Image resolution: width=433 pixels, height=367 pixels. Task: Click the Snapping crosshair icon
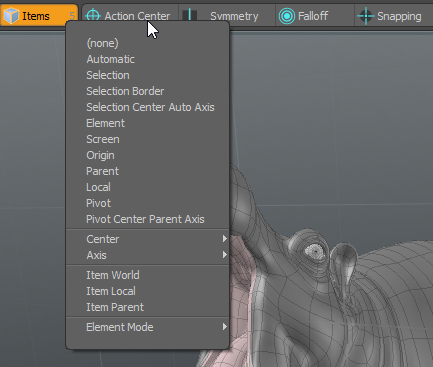click(x=366, y=16)
